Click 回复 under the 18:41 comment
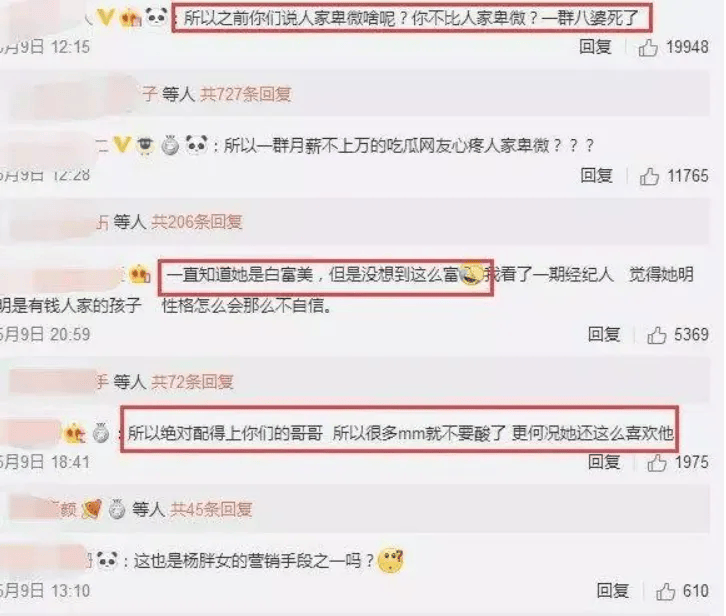This screenshot has height=616, width=726. pos(604,462)
